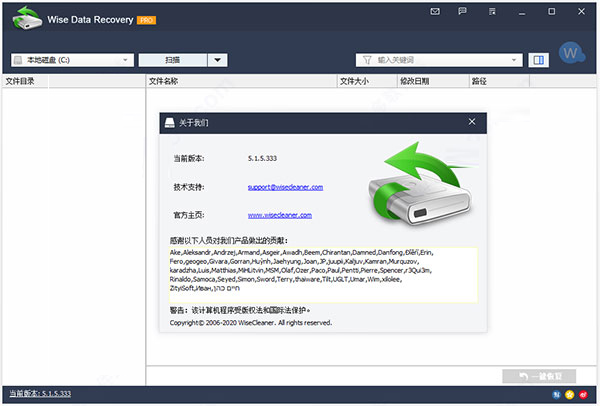600x406 pixels.
Task: Click the contributors list text box
Action: click(x=323, y=275)
